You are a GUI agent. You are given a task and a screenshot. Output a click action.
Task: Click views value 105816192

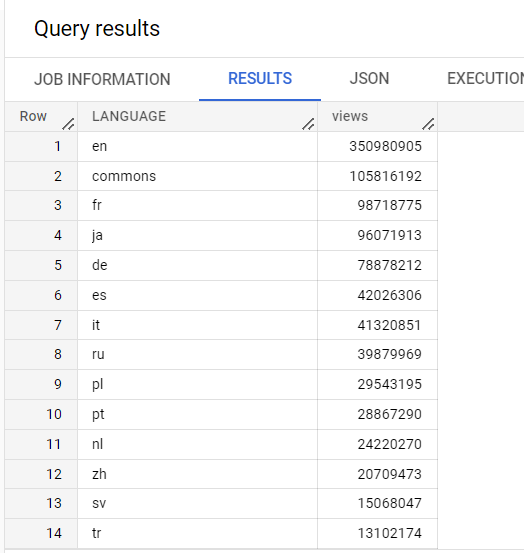(x=385, y=176)
